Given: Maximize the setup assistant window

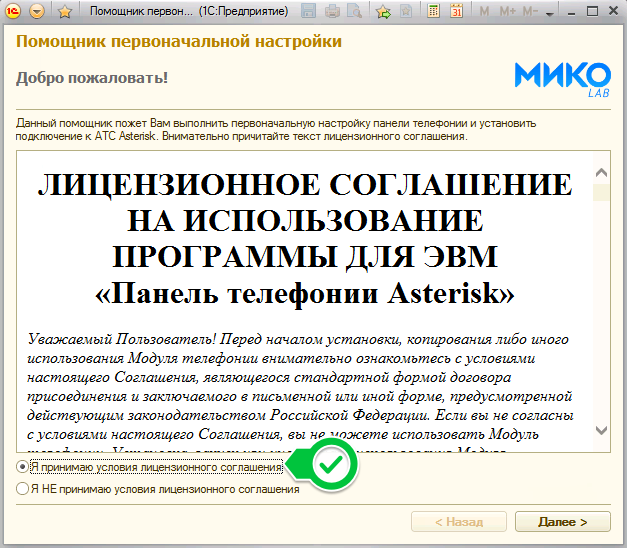Looking at the screenshot, I should pos(592,11).
